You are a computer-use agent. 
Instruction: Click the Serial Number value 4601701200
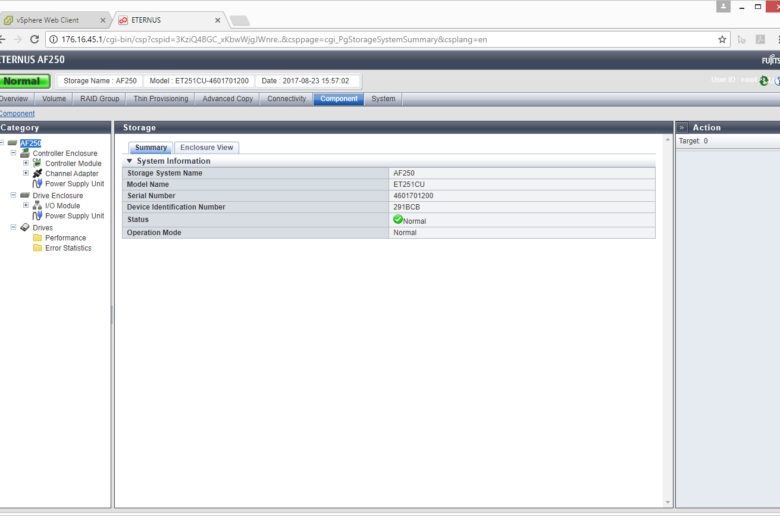[x=413, y=196]
